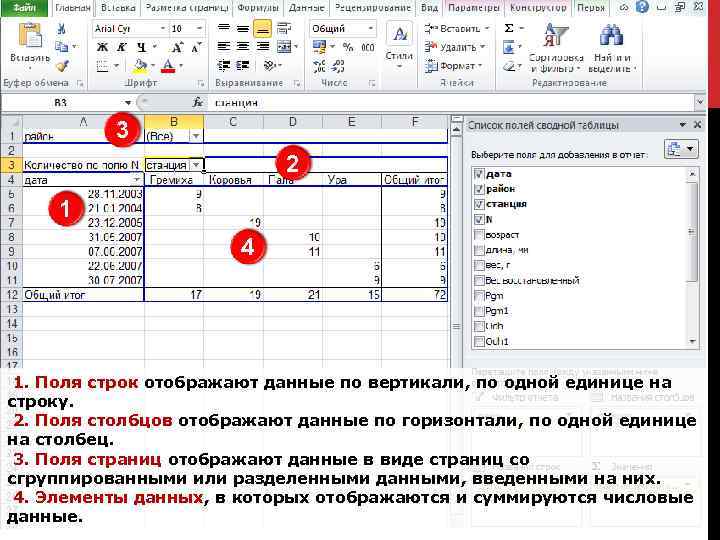Increase font size with large A icon

point(176,47)
